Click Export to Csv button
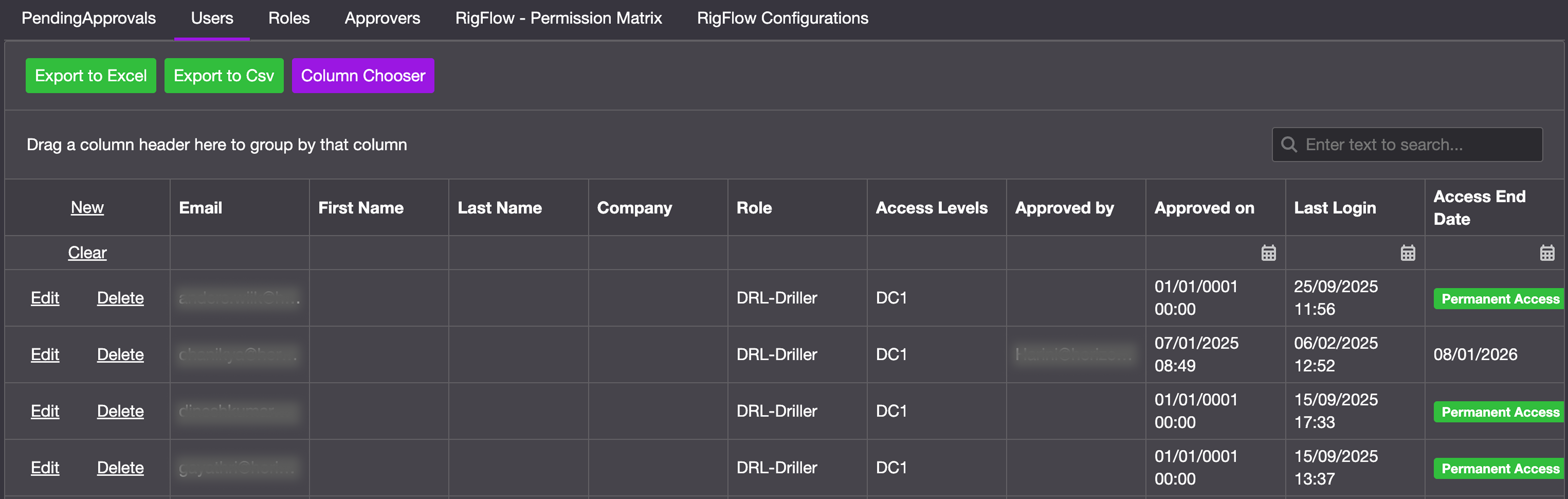Screen dimensions: 1568x499 [223, 76]
